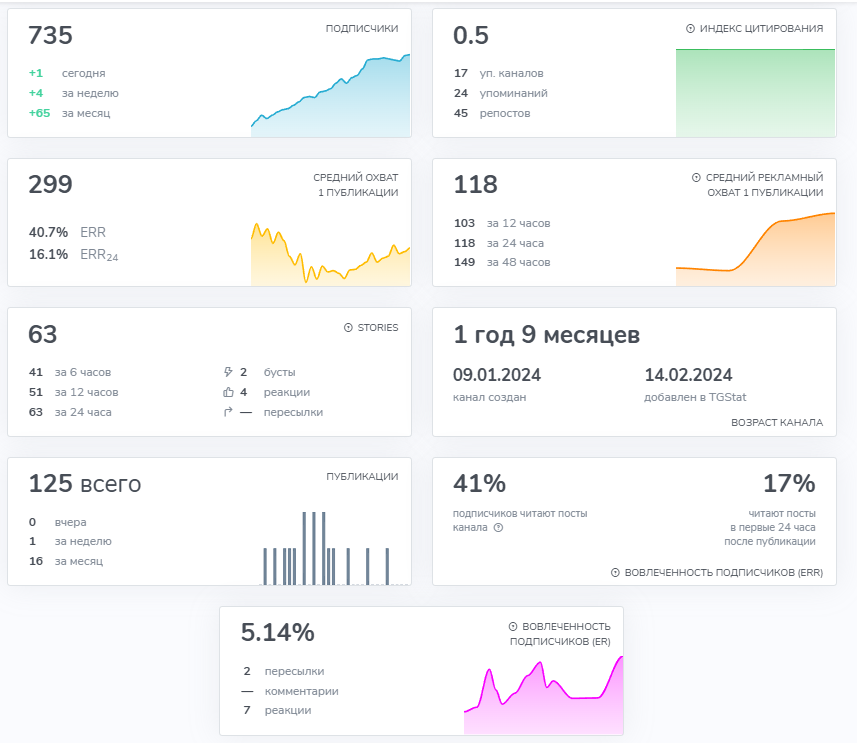Click the icon beside ВОВЛЕЧЕННОСТЬ ПОДПИСЧИКОВ (ER)
Screen dimensions: 857x743
click(x=513, y=626)
